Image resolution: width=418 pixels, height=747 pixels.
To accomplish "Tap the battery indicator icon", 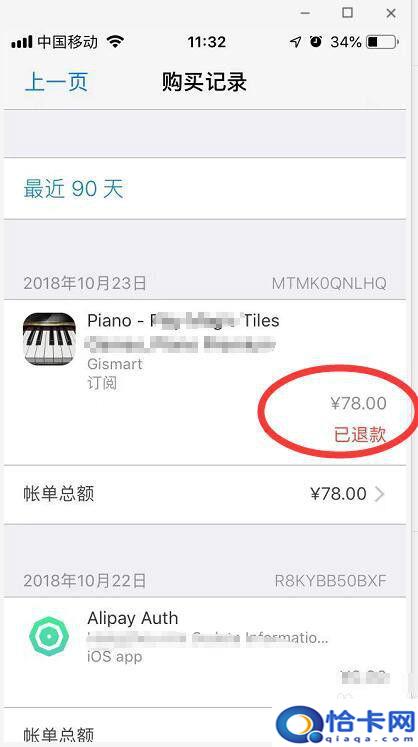I will [382, 42].
